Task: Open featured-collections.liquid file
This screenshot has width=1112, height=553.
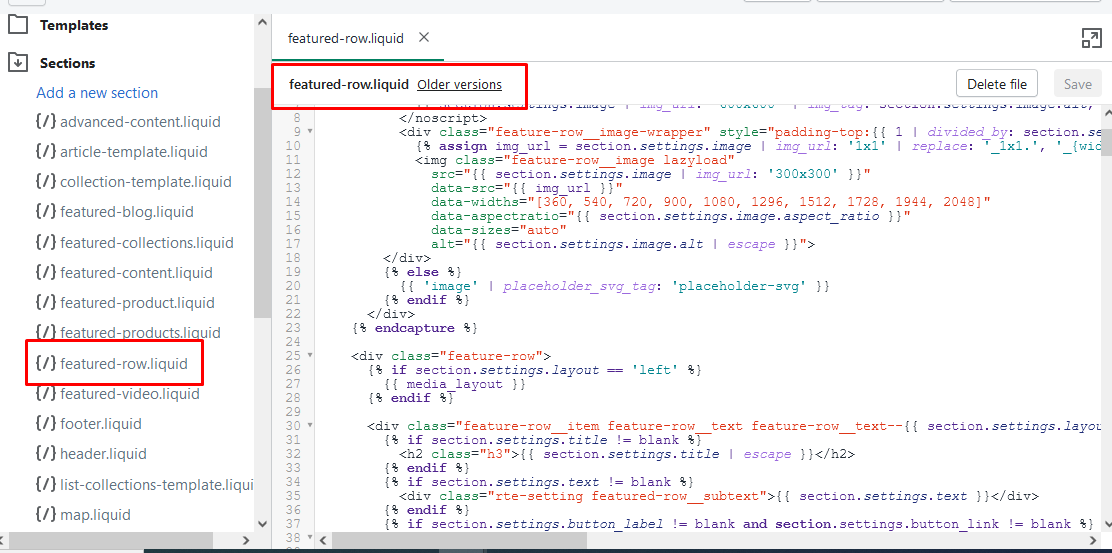Action: point(147,242)
